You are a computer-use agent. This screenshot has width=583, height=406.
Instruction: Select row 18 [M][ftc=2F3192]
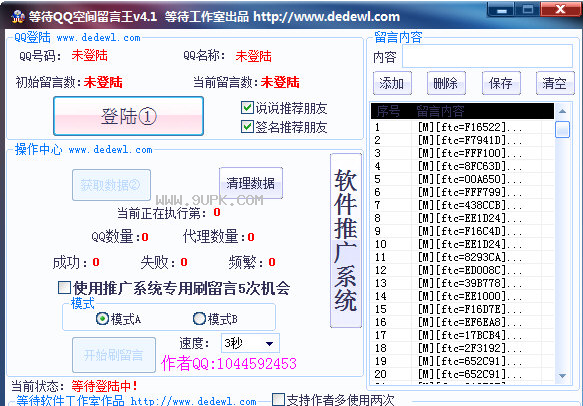463,348
